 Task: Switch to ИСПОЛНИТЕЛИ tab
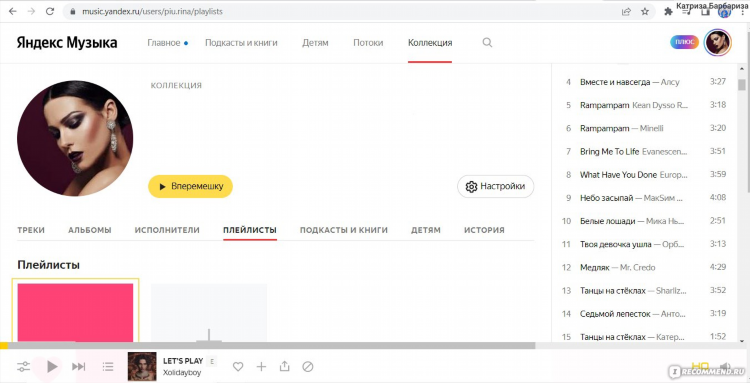tap(167, 230)
